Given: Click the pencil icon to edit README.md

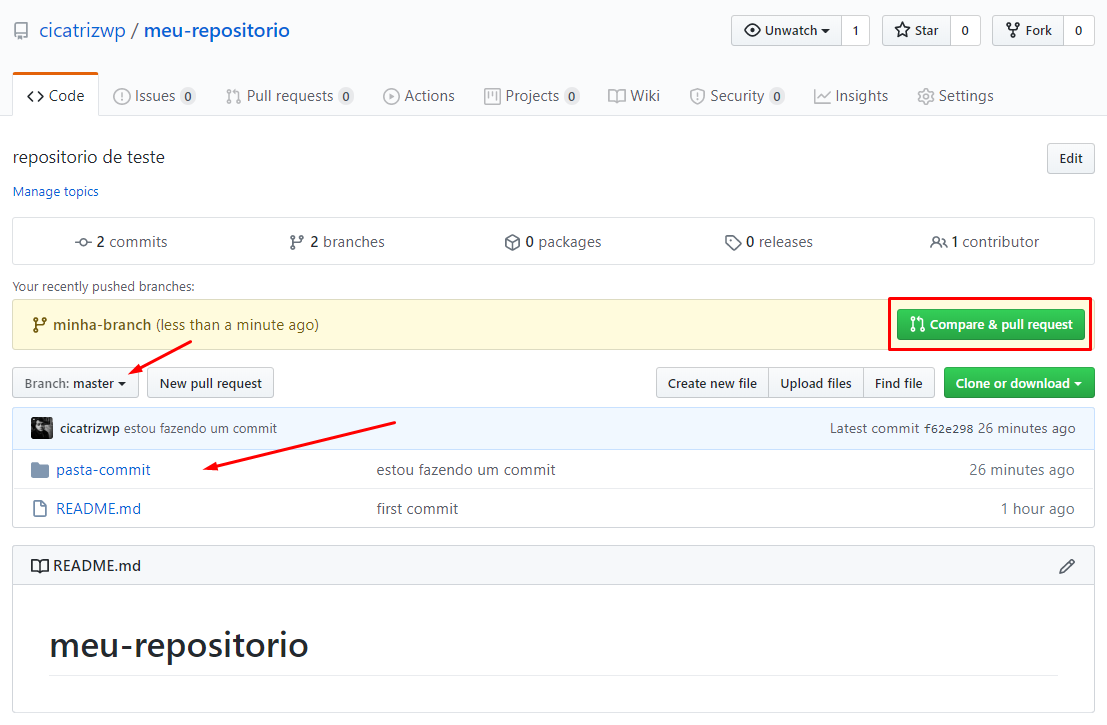Looking at the screenshot, I should (1067, 566).
